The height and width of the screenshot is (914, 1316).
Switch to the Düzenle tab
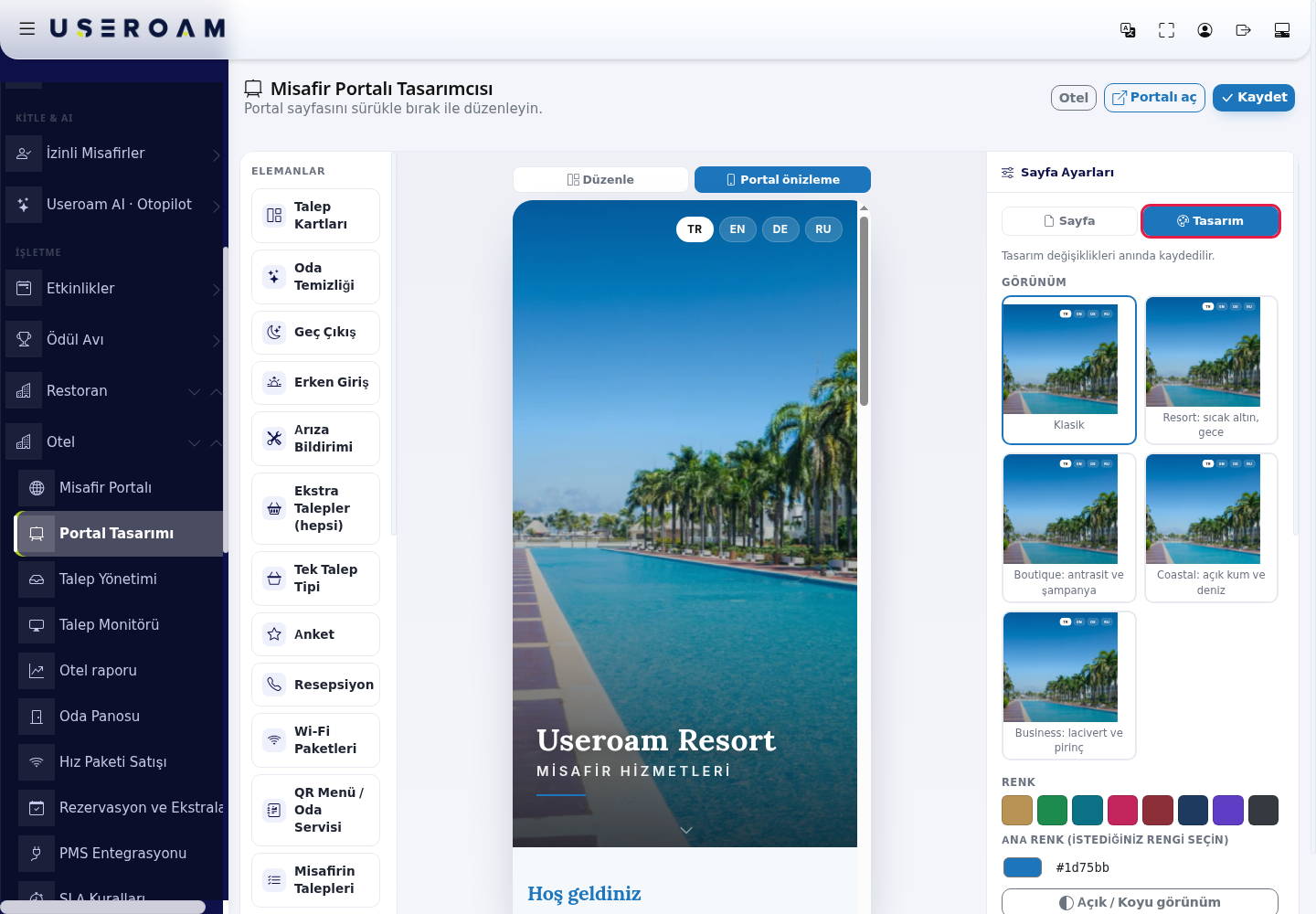(600, 180)
